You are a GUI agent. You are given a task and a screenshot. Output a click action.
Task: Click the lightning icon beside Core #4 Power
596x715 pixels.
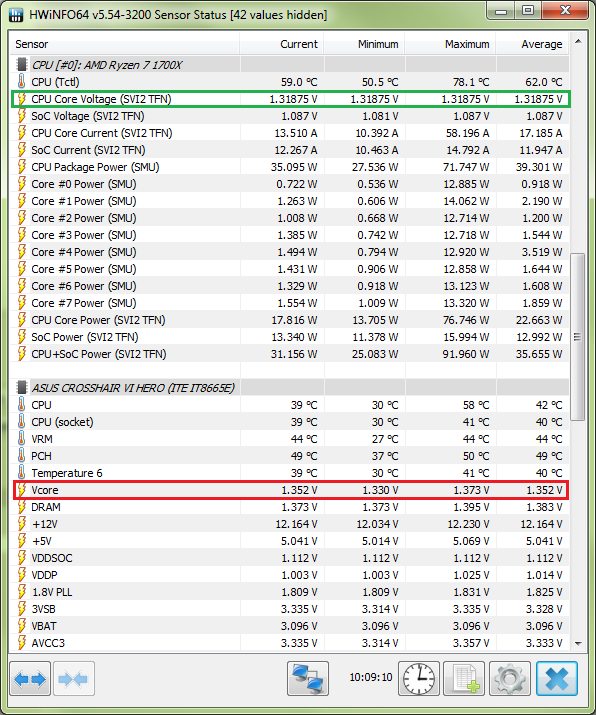21,252
